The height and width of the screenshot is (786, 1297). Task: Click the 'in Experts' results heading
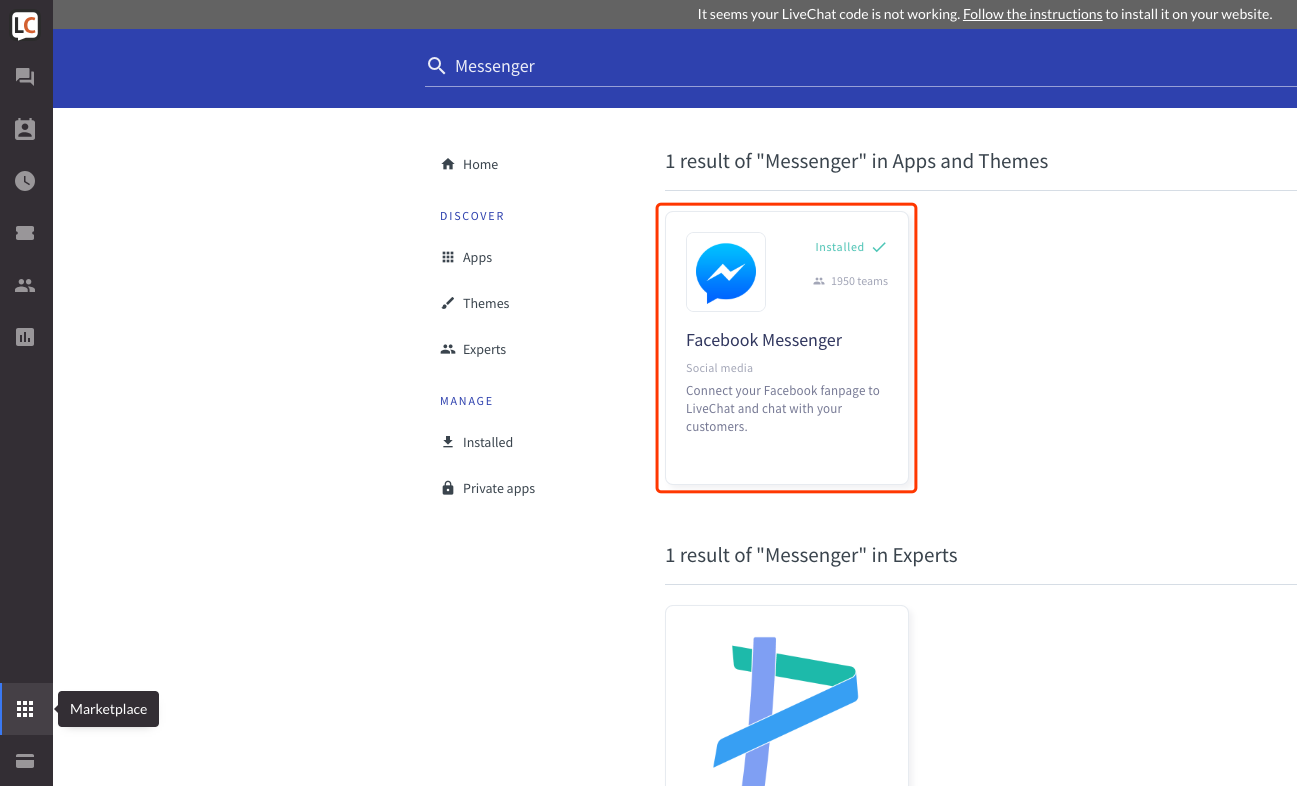point(811,555)
